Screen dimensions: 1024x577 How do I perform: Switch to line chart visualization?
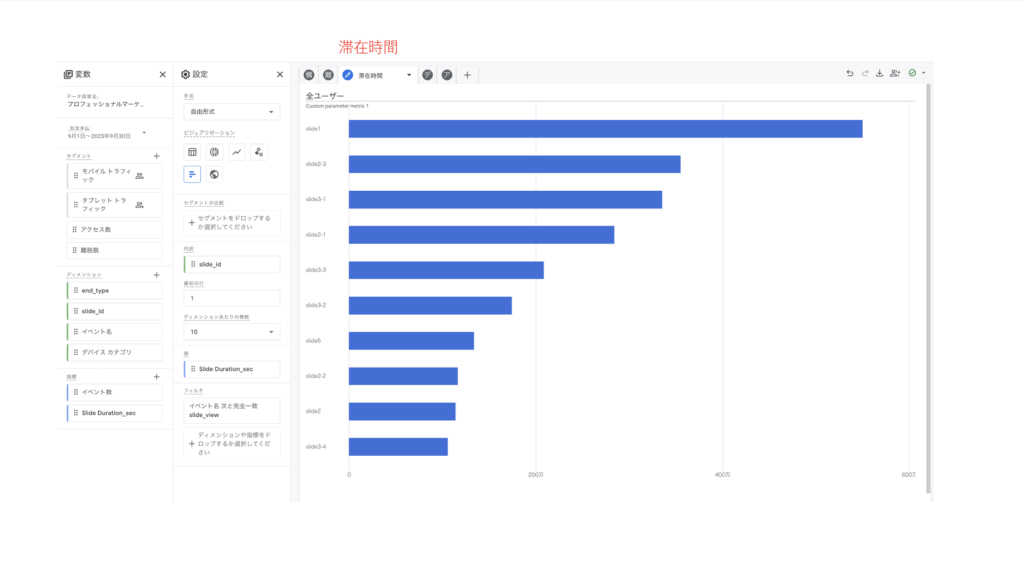point(237,152)
